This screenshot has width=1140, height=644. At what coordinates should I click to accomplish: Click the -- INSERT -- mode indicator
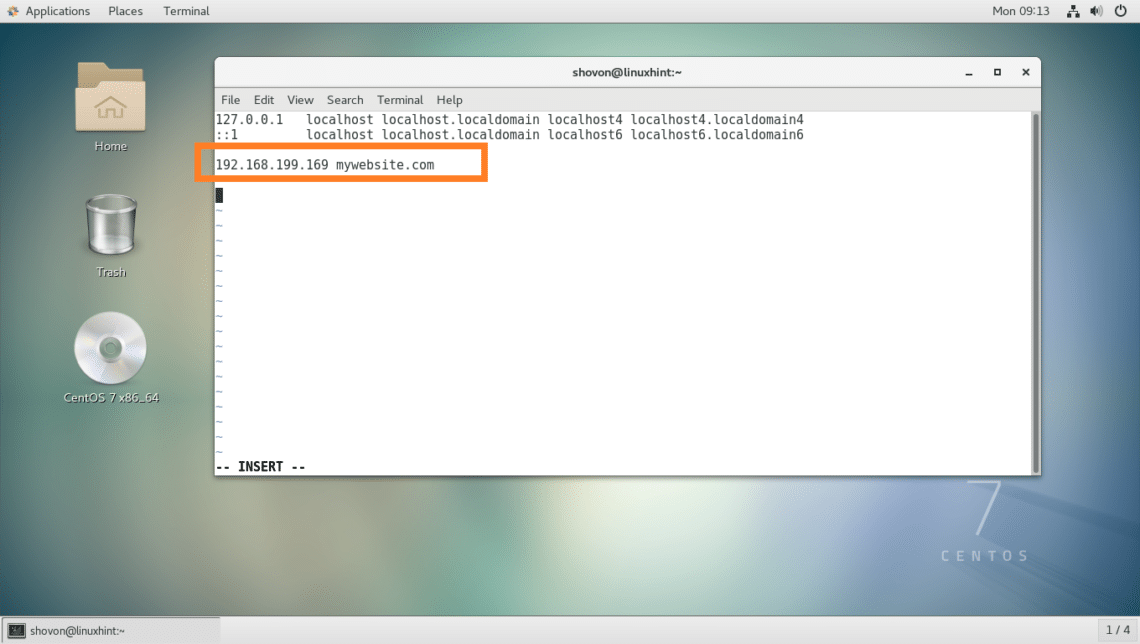(260, 467)
